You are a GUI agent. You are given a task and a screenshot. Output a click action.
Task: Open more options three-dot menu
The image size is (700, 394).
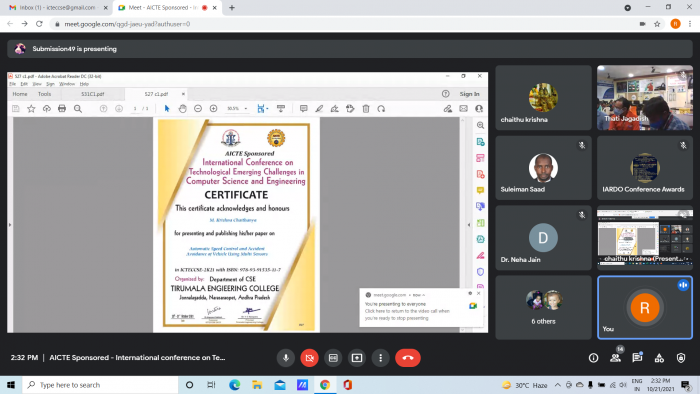[380, 358]
